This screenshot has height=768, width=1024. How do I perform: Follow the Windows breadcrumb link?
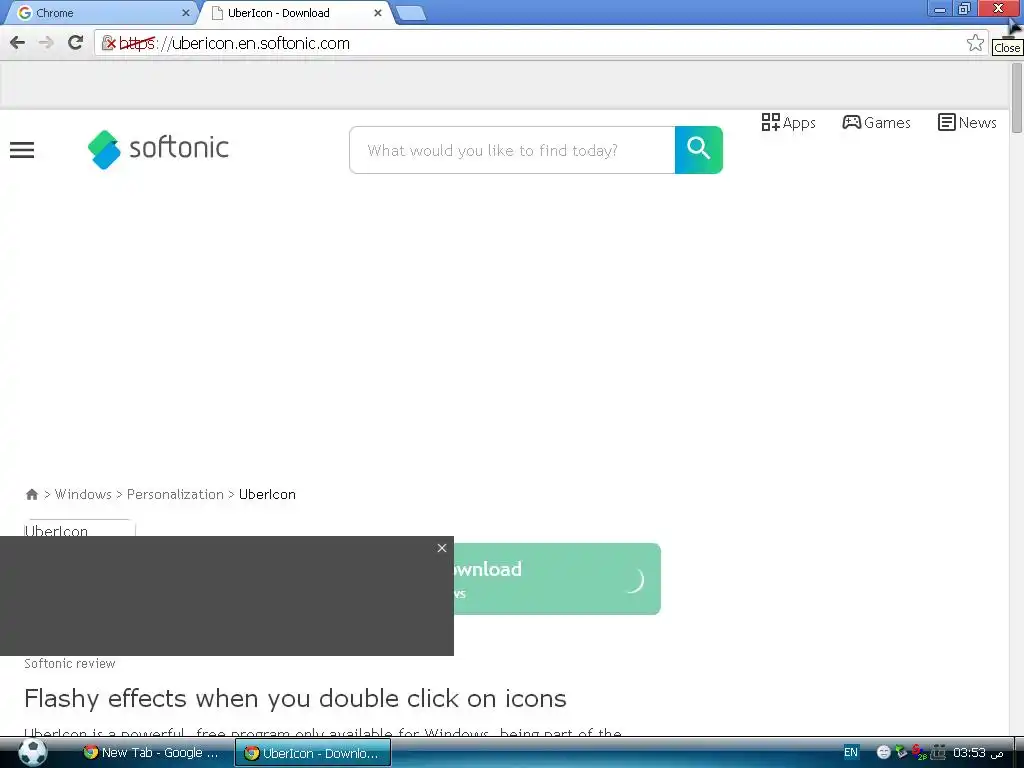point(83,494)
